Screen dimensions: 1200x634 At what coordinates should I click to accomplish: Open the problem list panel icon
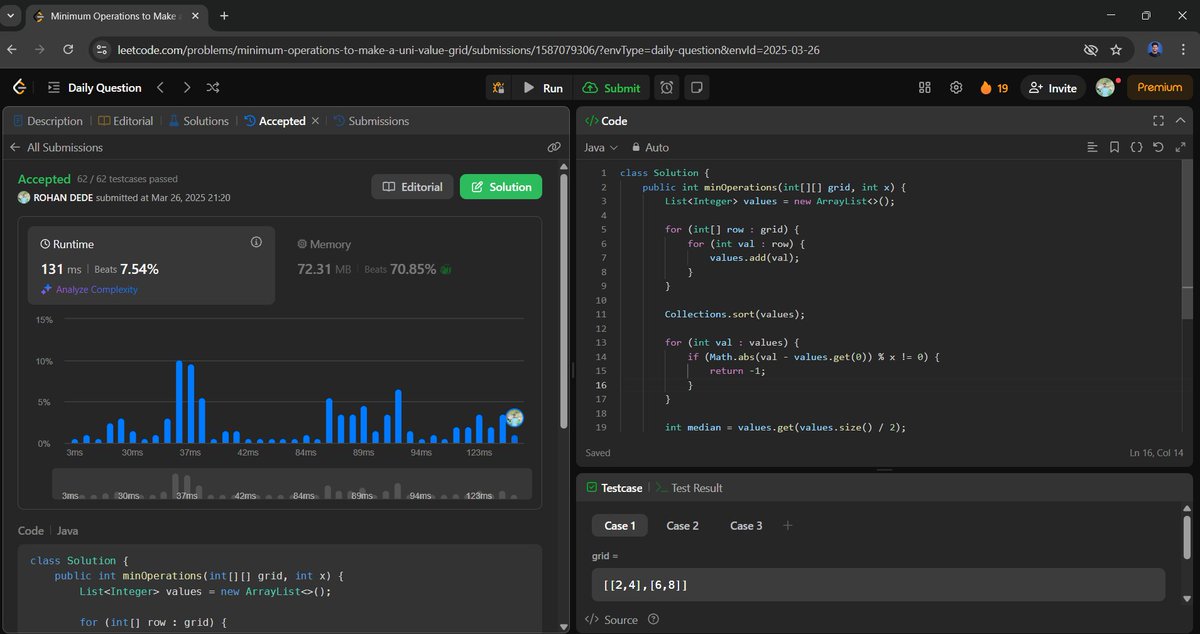click(x=53, y=88)
